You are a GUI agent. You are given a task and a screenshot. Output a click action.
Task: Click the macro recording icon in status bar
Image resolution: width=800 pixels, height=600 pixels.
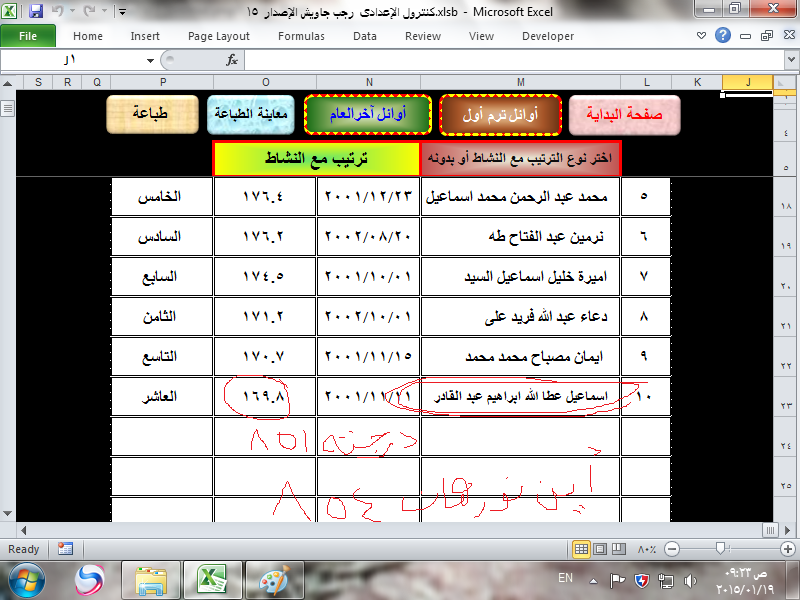(x=65, y=549)
